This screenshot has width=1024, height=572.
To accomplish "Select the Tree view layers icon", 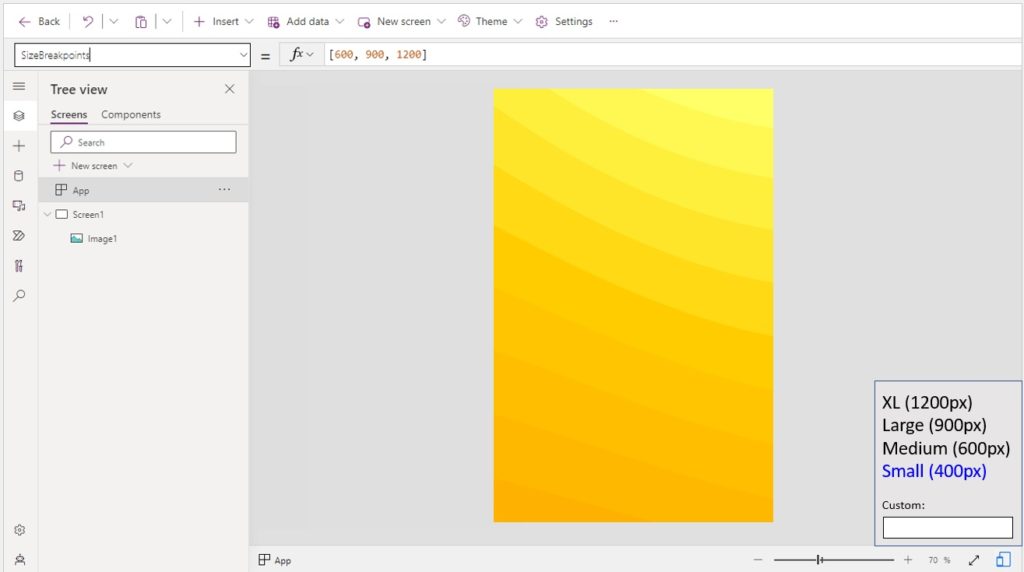I will (19, 116).
